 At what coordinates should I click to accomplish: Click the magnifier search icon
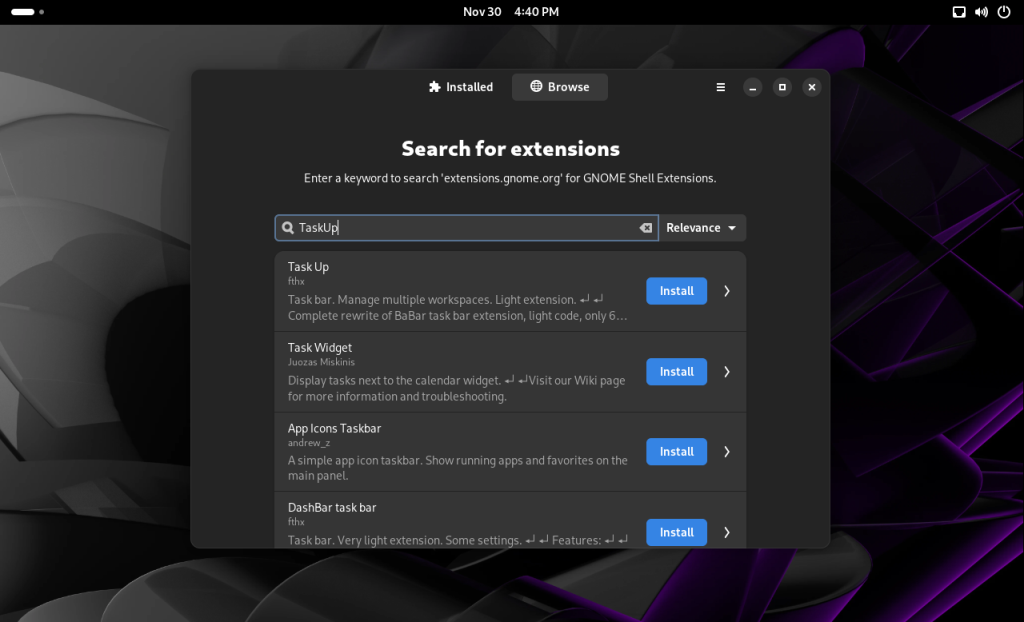pos(288,228)
